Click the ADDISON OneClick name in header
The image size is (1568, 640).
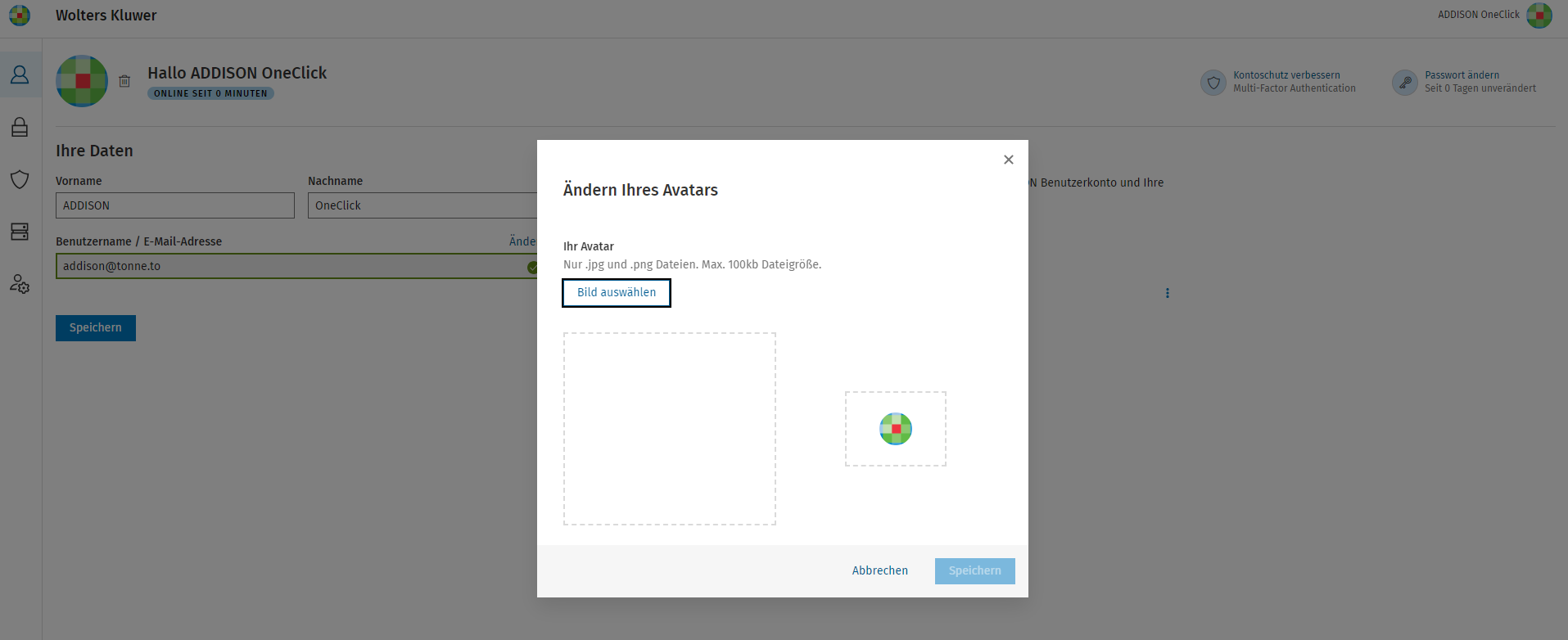point(1478,15)
